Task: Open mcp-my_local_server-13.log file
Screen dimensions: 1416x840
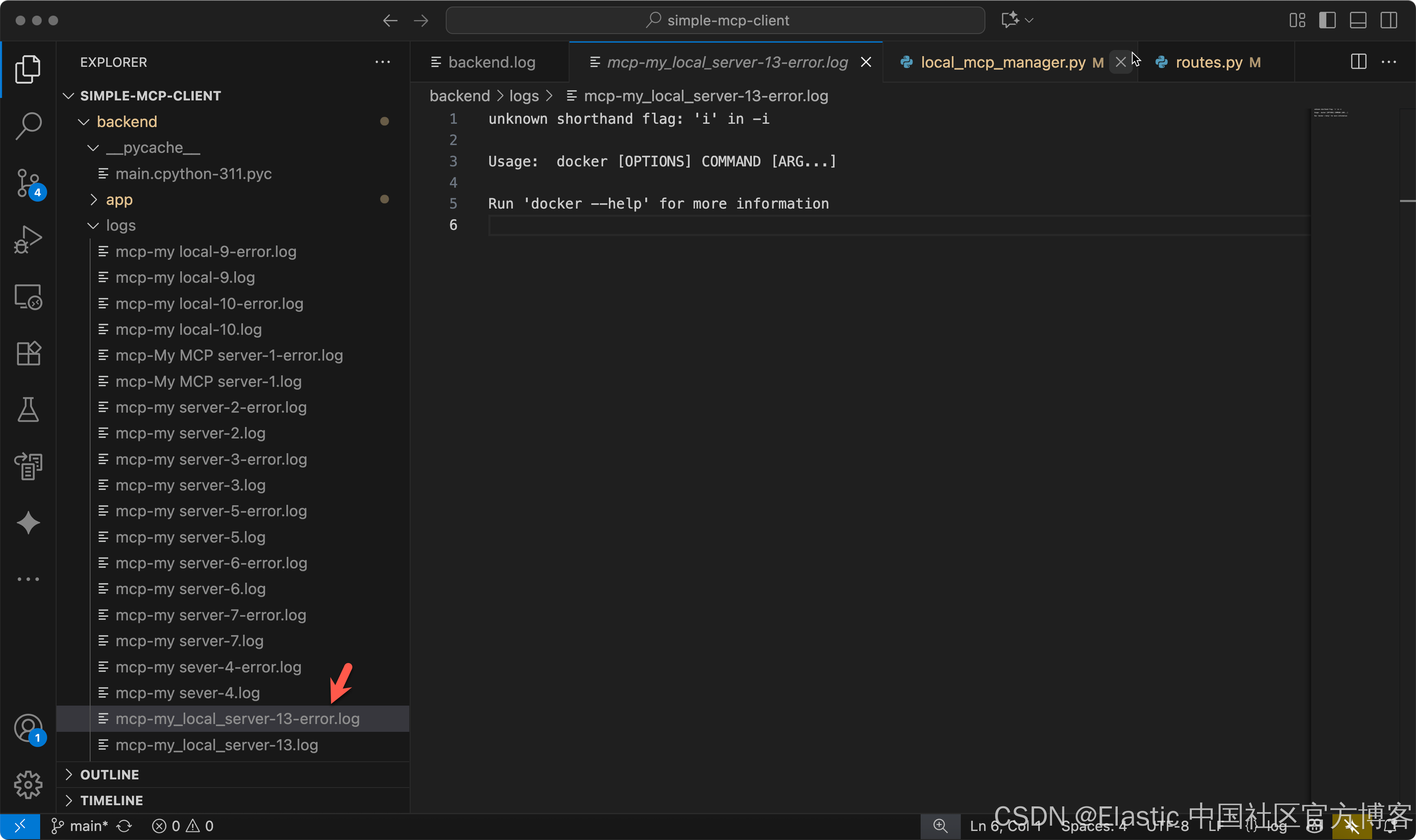Action: pos(216,745)
